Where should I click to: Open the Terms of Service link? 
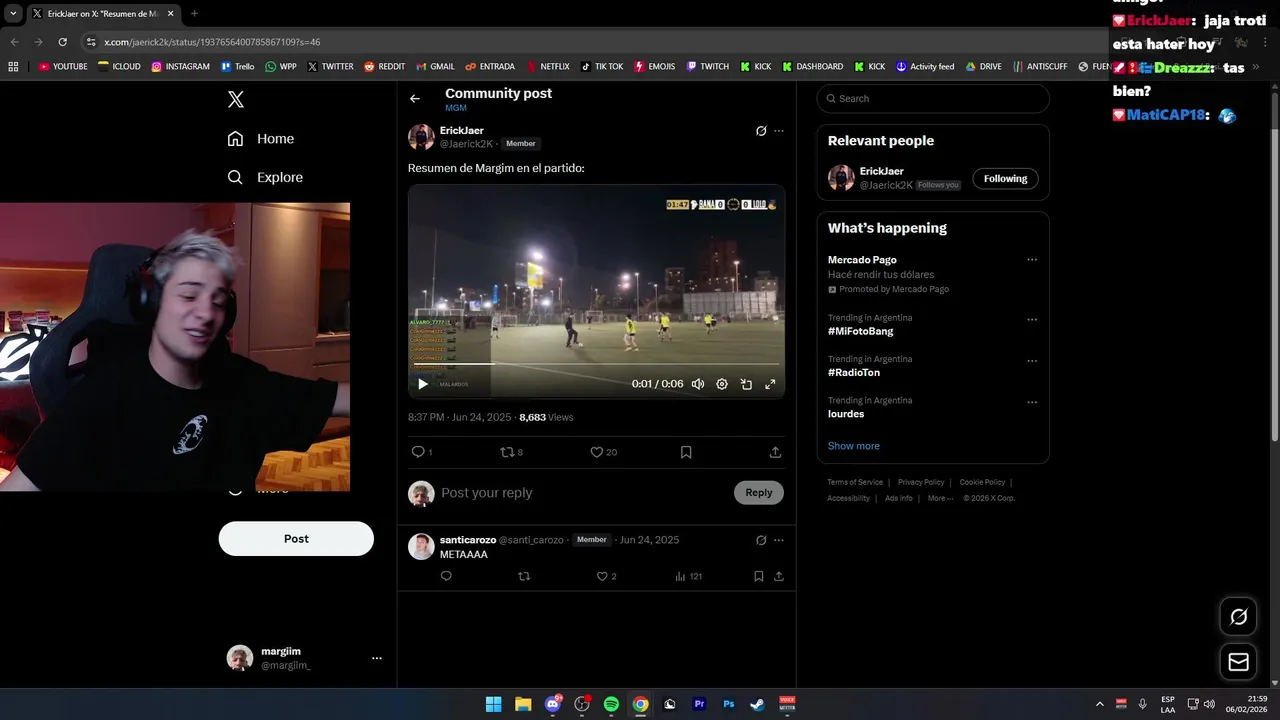[x=855, y=482]
